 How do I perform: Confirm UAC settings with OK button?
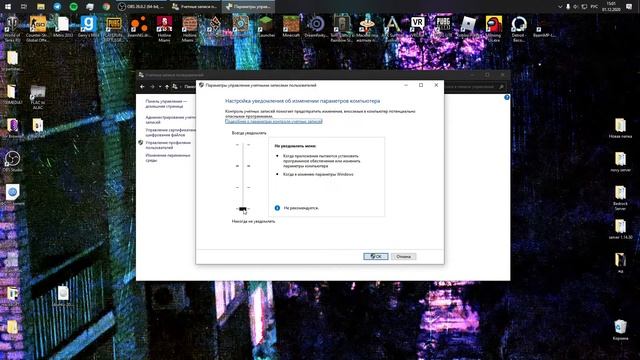(x=376, y=256)
